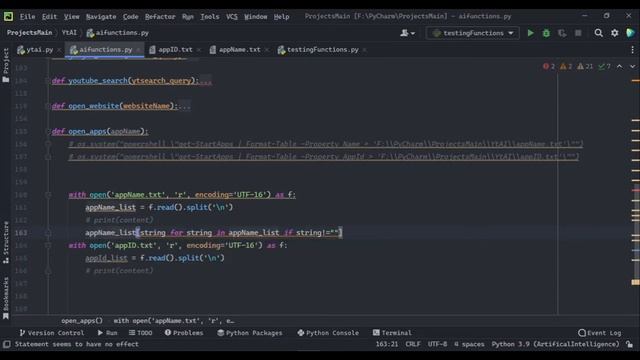The height and width of the screenshot is (360, 640).
Task: Close the appName.txt tab
Action: pos(267,50)
